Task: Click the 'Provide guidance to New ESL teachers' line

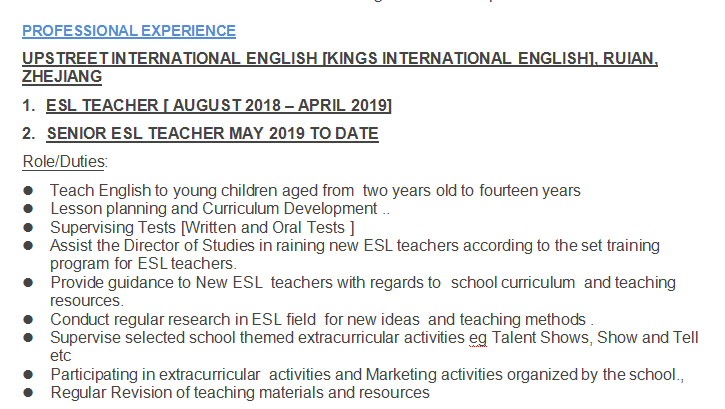Action: point(363,282)
